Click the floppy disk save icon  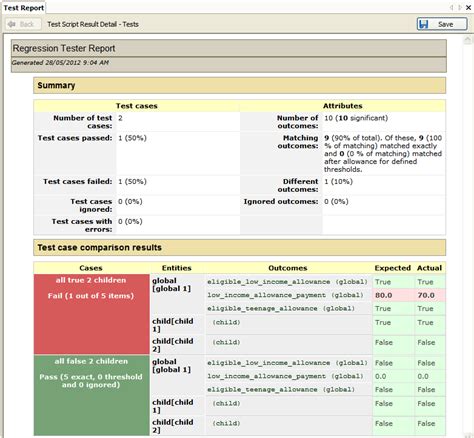(423, 24)
